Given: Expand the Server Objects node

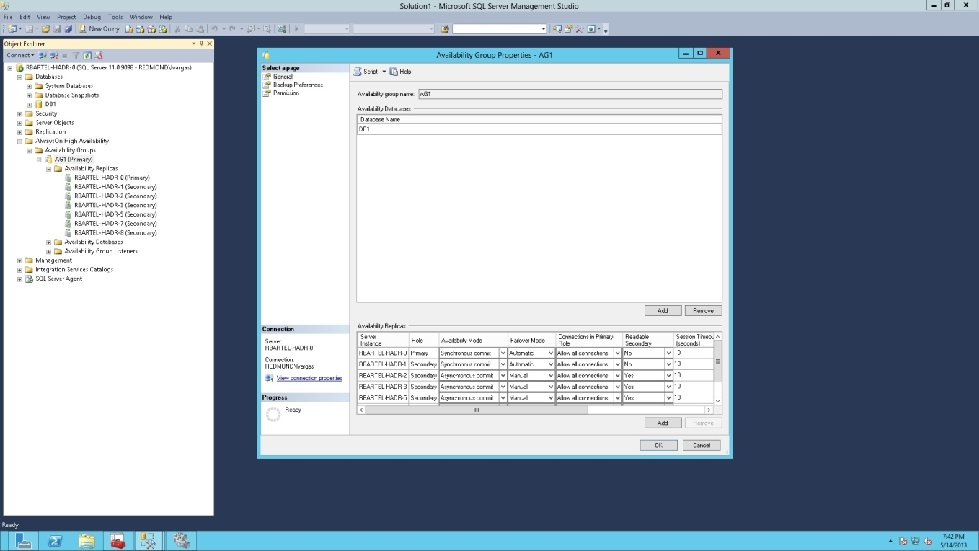Looking at the screenshot, I should tap(19, 123).
